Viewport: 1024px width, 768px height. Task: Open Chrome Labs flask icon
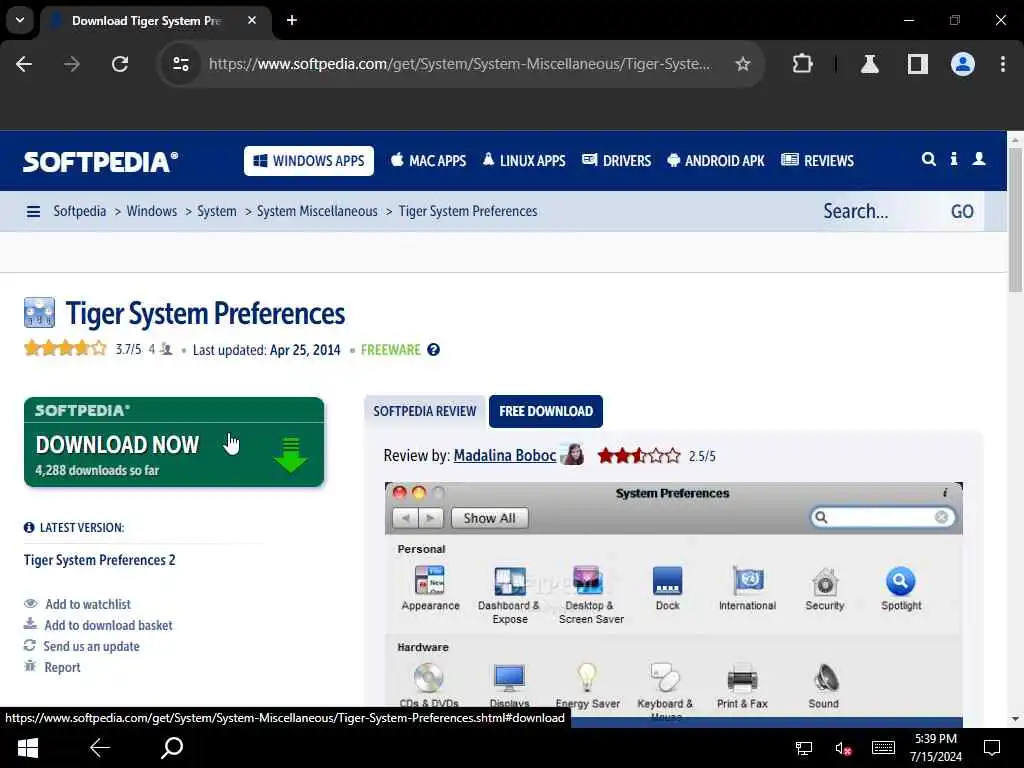click(869, 64)
